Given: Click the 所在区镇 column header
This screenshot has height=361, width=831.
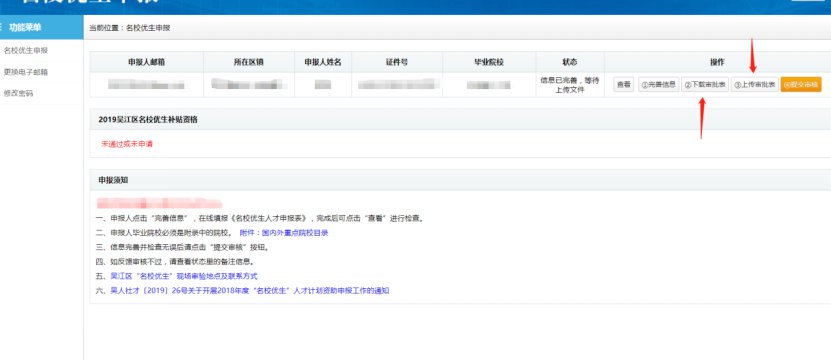Looking at the screenshot, I should click(x=249, y=62).
